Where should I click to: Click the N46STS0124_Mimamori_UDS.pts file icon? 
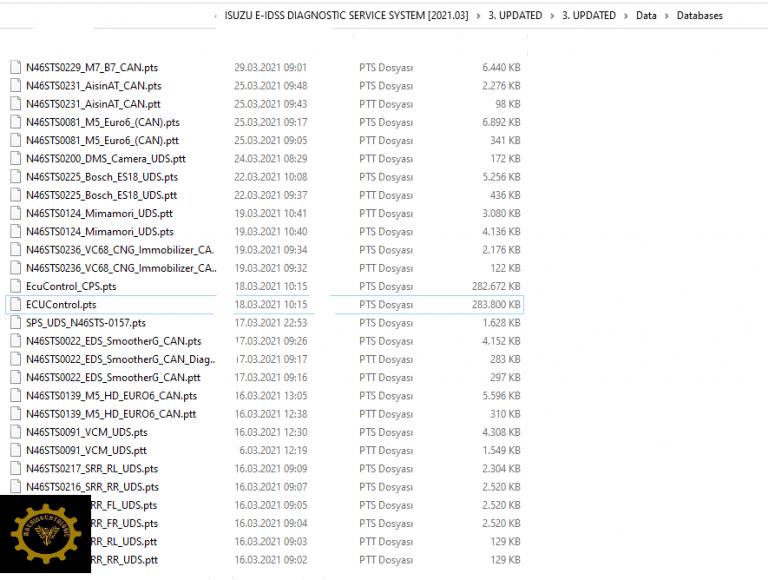(x=16, y=231)
